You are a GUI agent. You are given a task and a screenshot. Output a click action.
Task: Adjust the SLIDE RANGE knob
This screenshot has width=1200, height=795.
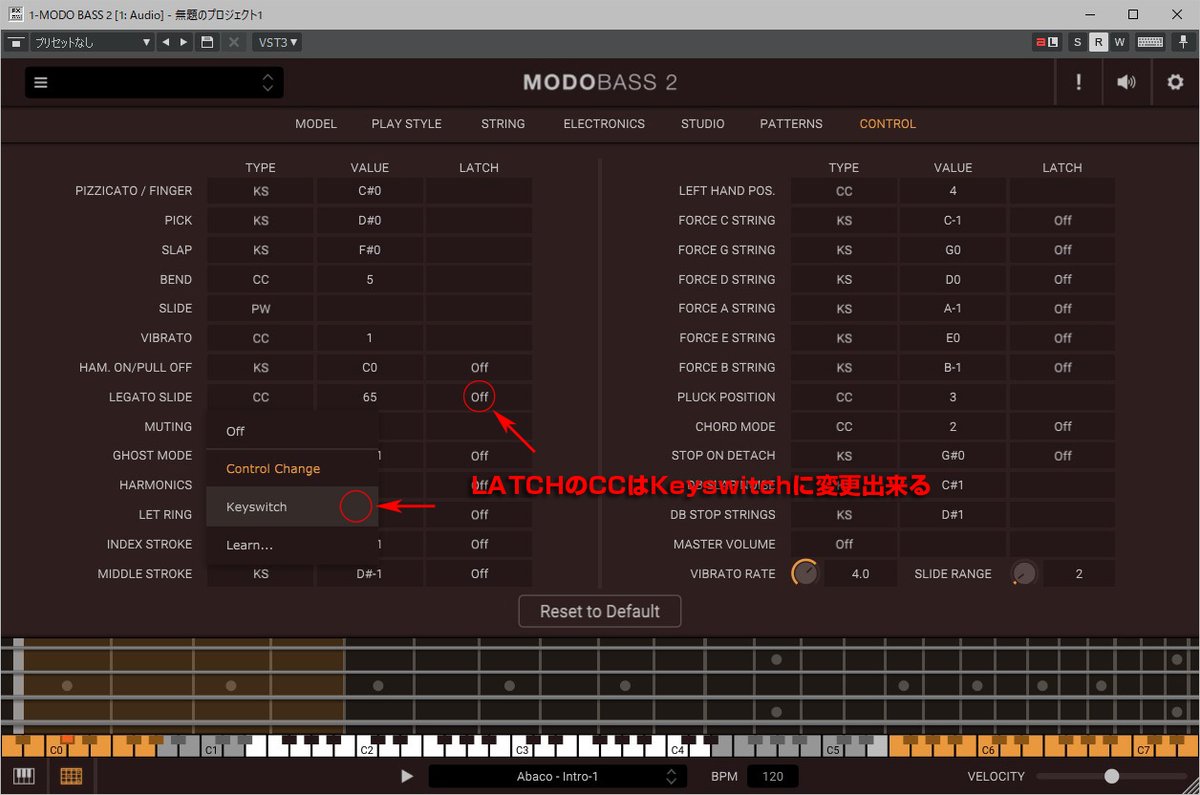point(1024,573)
